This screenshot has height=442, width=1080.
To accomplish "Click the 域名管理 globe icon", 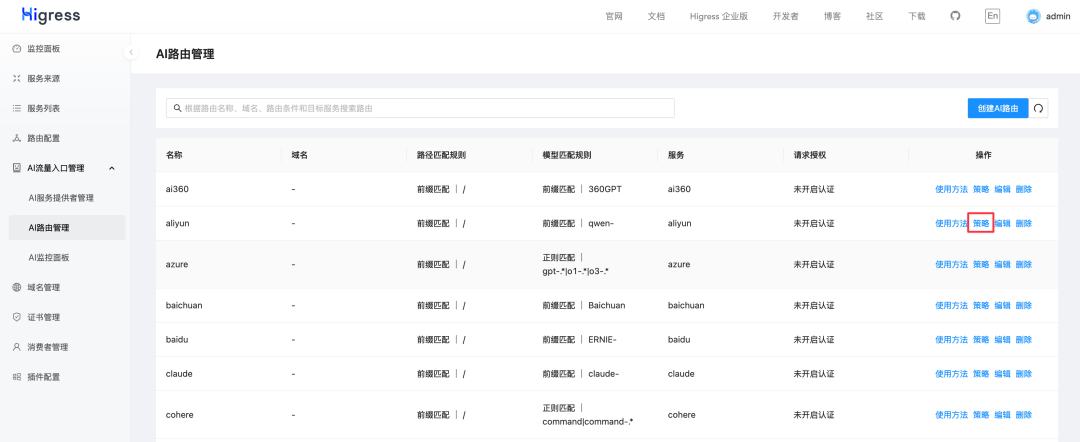I will [17, 287].
